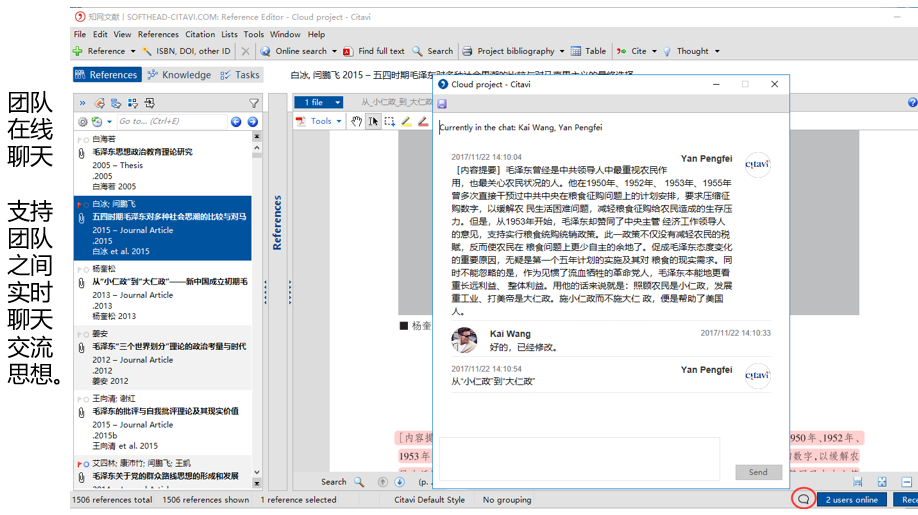Click the Go to (Ctrl+E) field
This screenshot has width=918, height=515.
click(x=171, y=121)
